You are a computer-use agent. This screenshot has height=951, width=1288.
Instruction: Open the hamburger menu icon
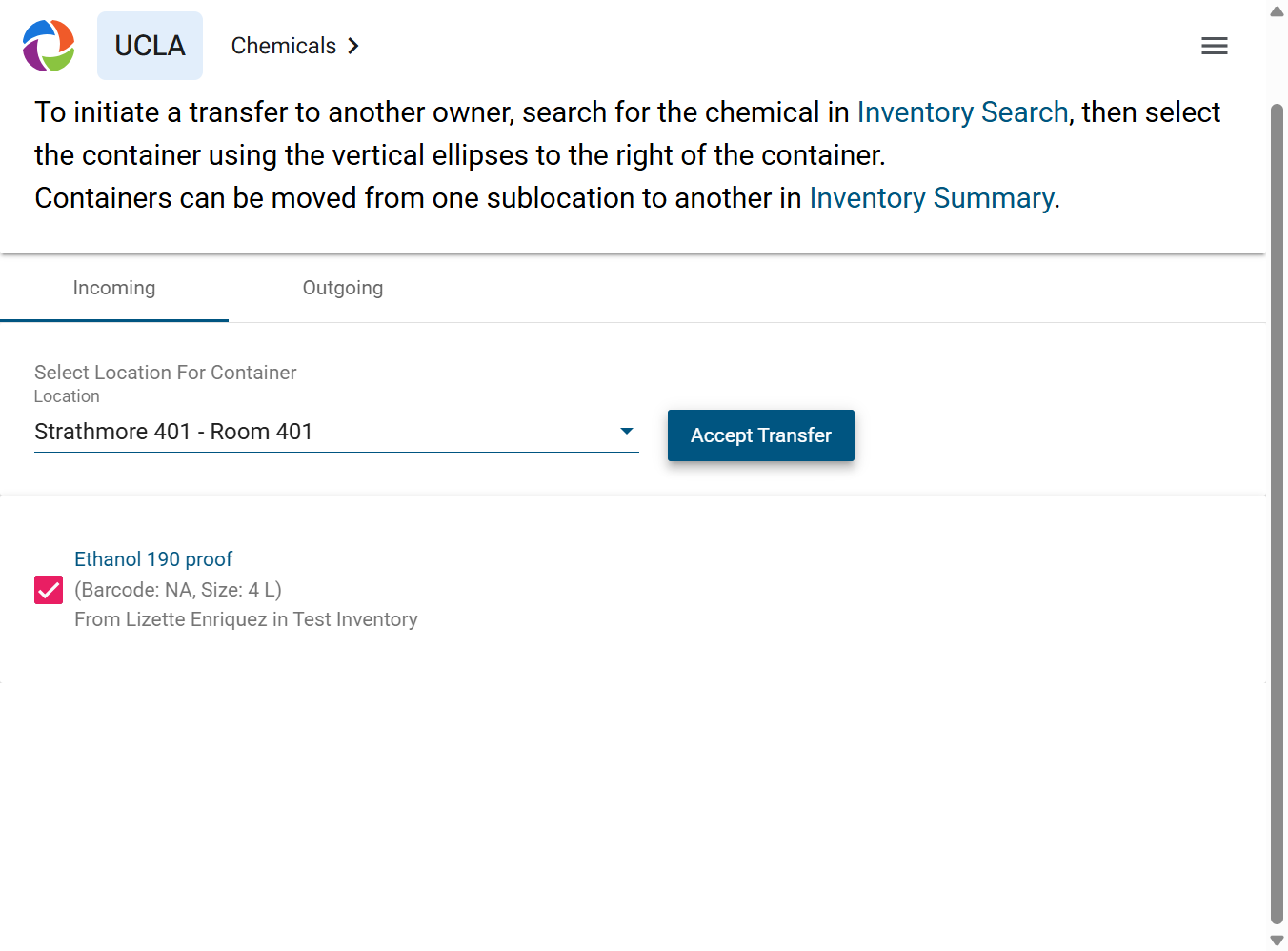pos(1214,46)
